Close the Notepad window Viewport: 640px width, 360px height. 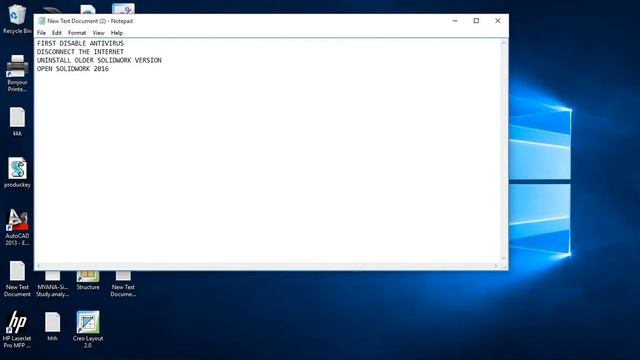point(498,21)
